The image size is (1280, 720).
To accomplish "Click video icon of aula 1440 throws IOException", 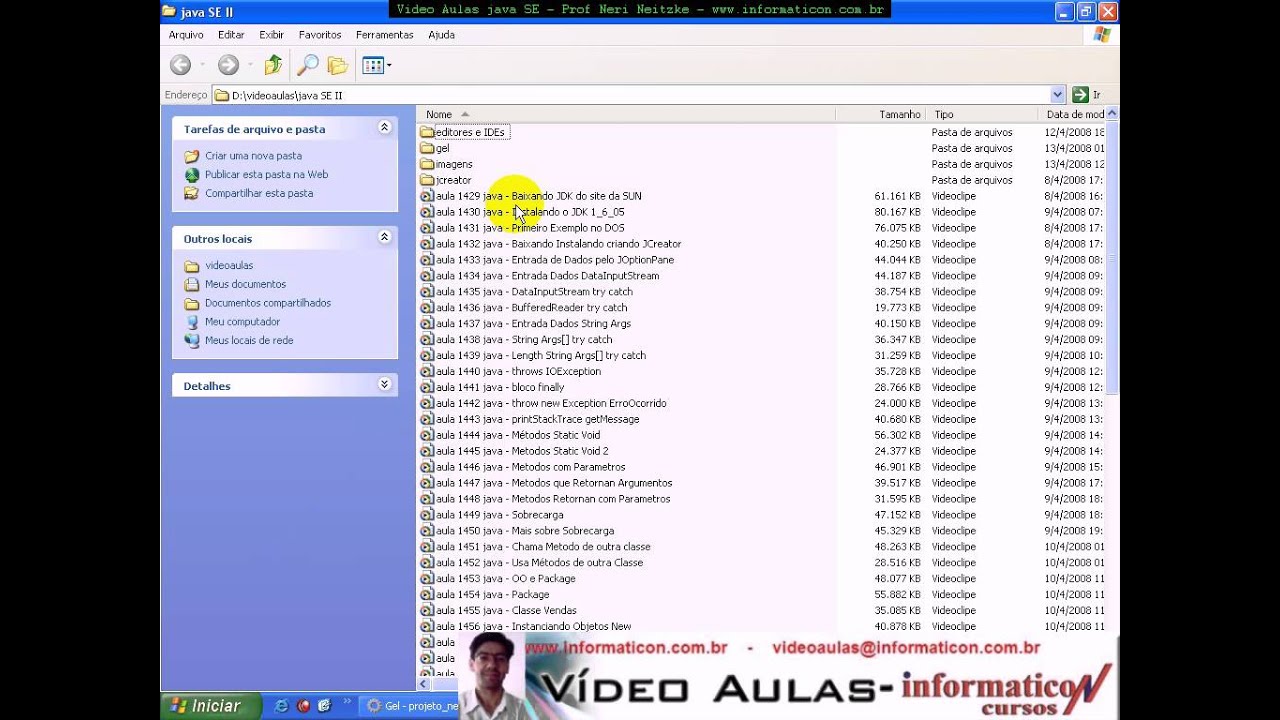I will pos(427,371).
